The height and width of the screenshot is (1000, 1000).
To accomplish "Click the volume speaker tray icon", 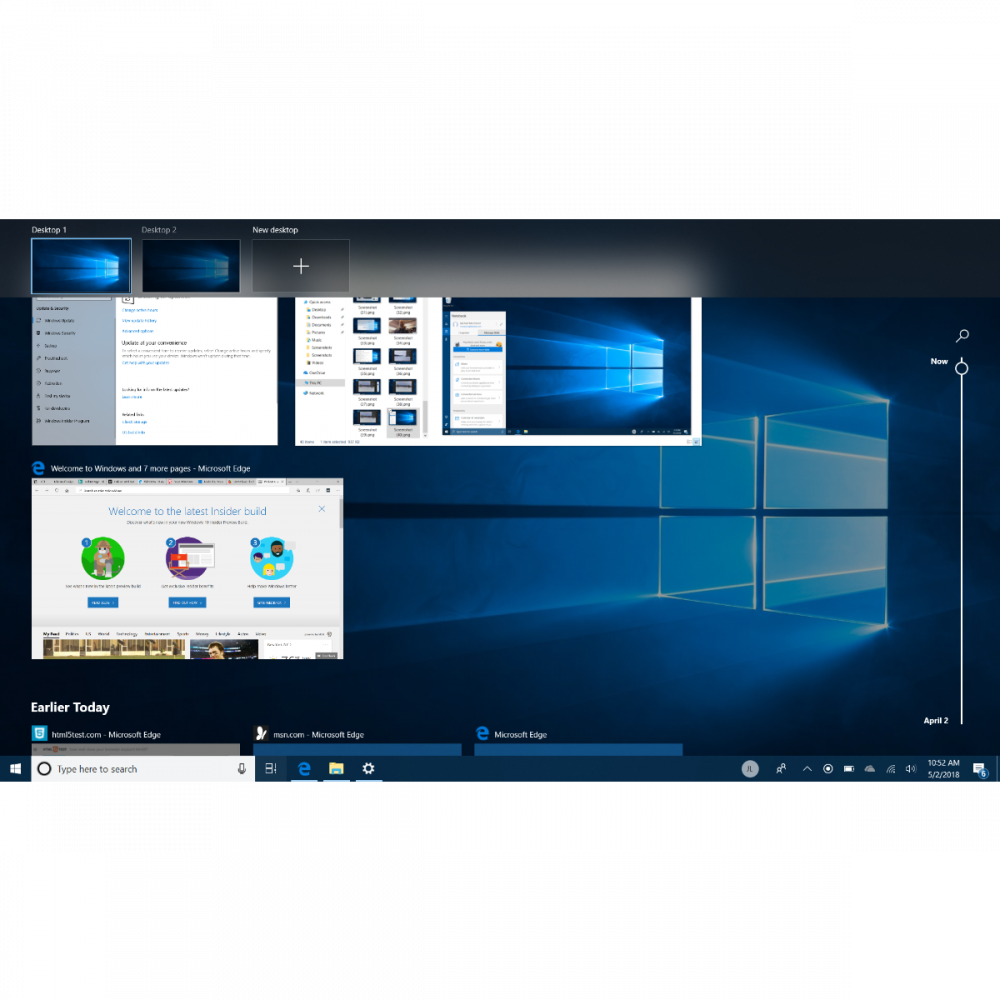I will point(910,769).
